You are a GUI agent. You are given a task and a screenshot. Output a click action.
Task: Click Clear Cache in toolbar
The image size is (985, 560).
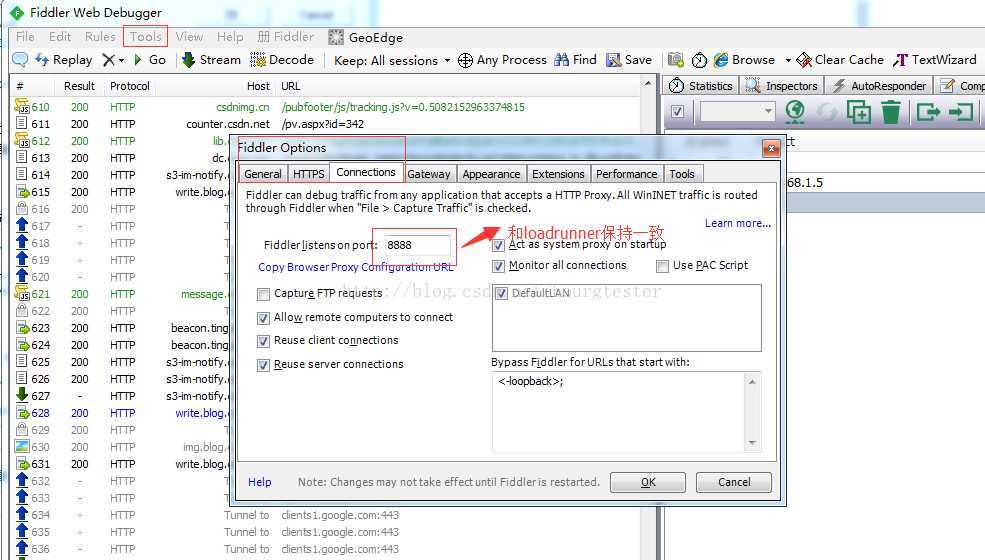click(840, 60)
